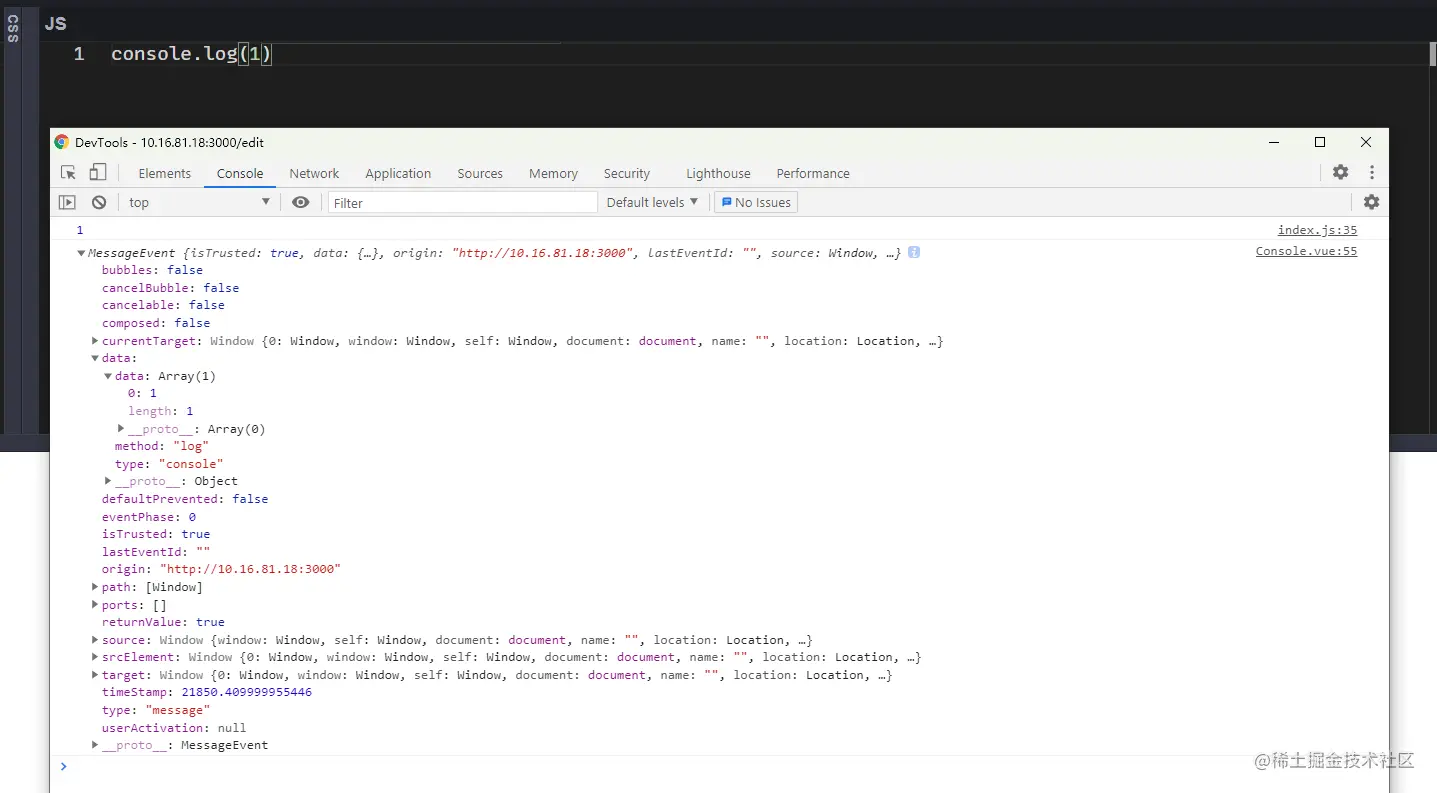The width and height of the screenshot is (1437, 793).
Task: Switch to the Console tab
Action: (240, 173)
